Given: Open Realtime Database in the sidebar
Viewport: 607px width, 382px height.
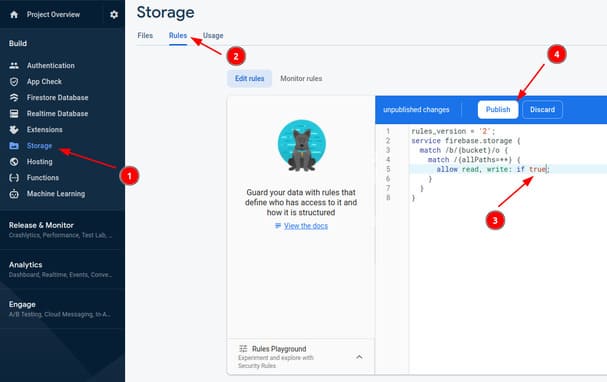Looking at the screenshot, I should (x=57, y=114).
